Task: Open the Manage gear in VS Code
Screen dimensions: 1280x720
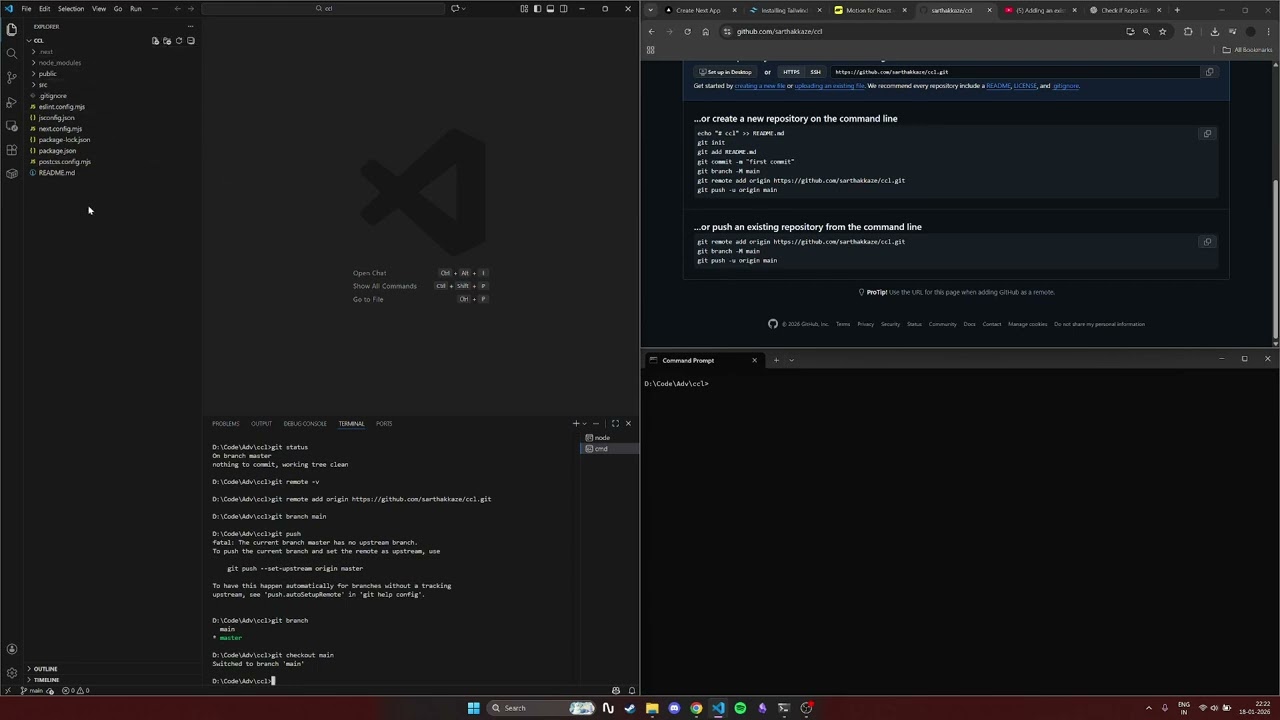Action: [x=12, y=673]
